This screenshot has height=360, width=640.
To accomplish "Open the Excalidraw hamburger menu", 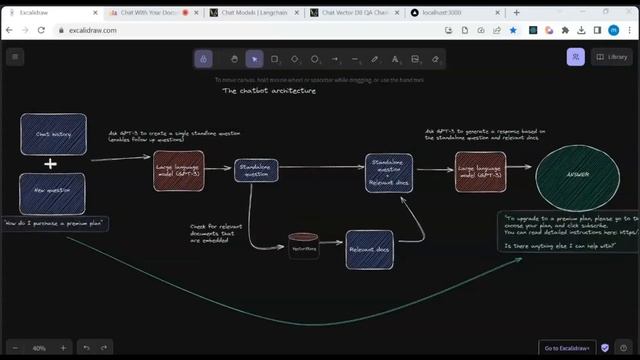I will 15,57.
